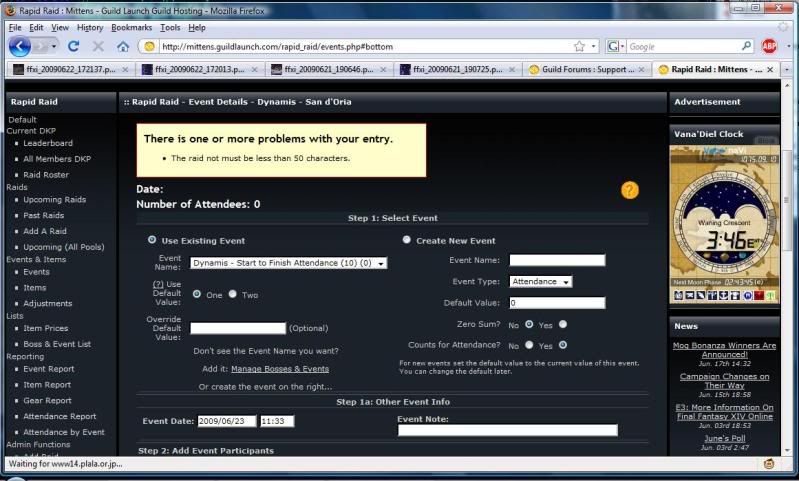This screenshot has width=799, height=481.
Task: Close the Rapid Raid : Mittens tab
Action: pyautogui.click(x=770, y=69)
